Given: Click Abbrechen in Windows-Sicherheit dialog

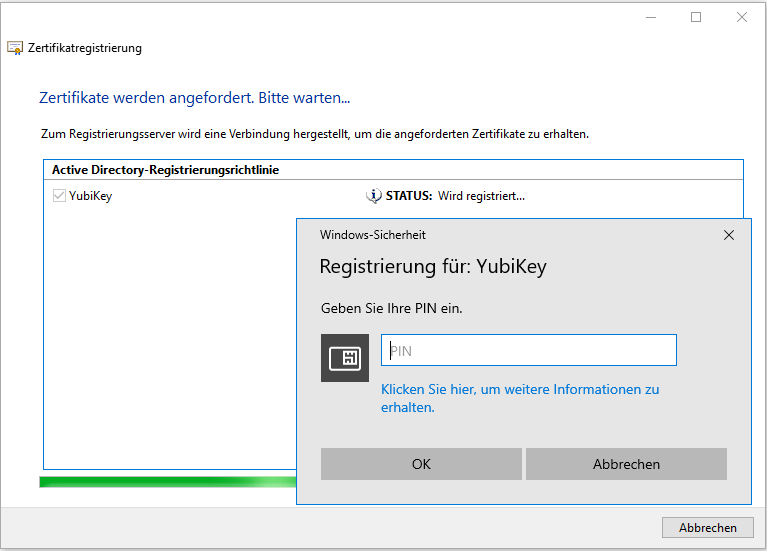Looking at the screenshot, I should point(626,464).
